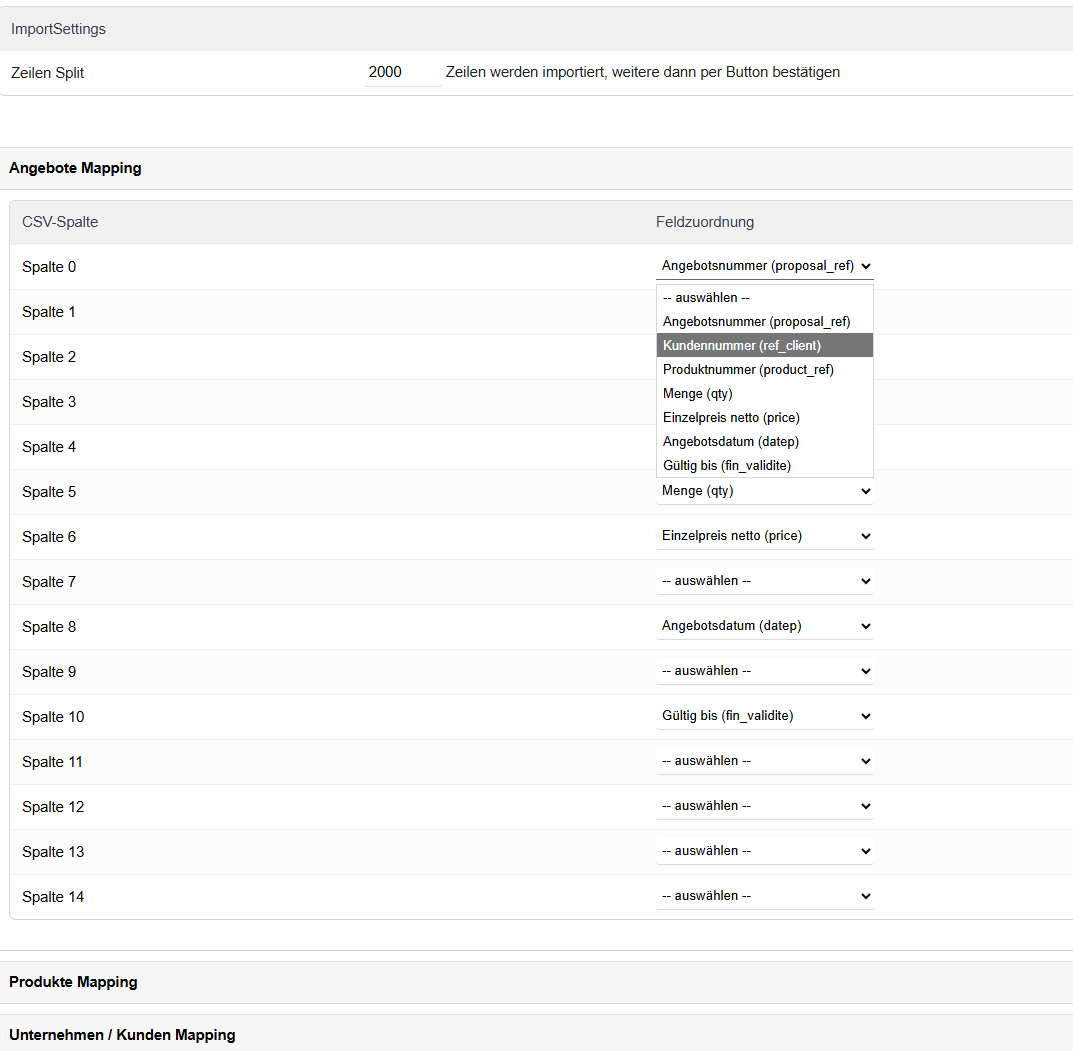Collapse the Angebote Mapping section header
Viewport: 1073px width, 1051px height.
75,168
